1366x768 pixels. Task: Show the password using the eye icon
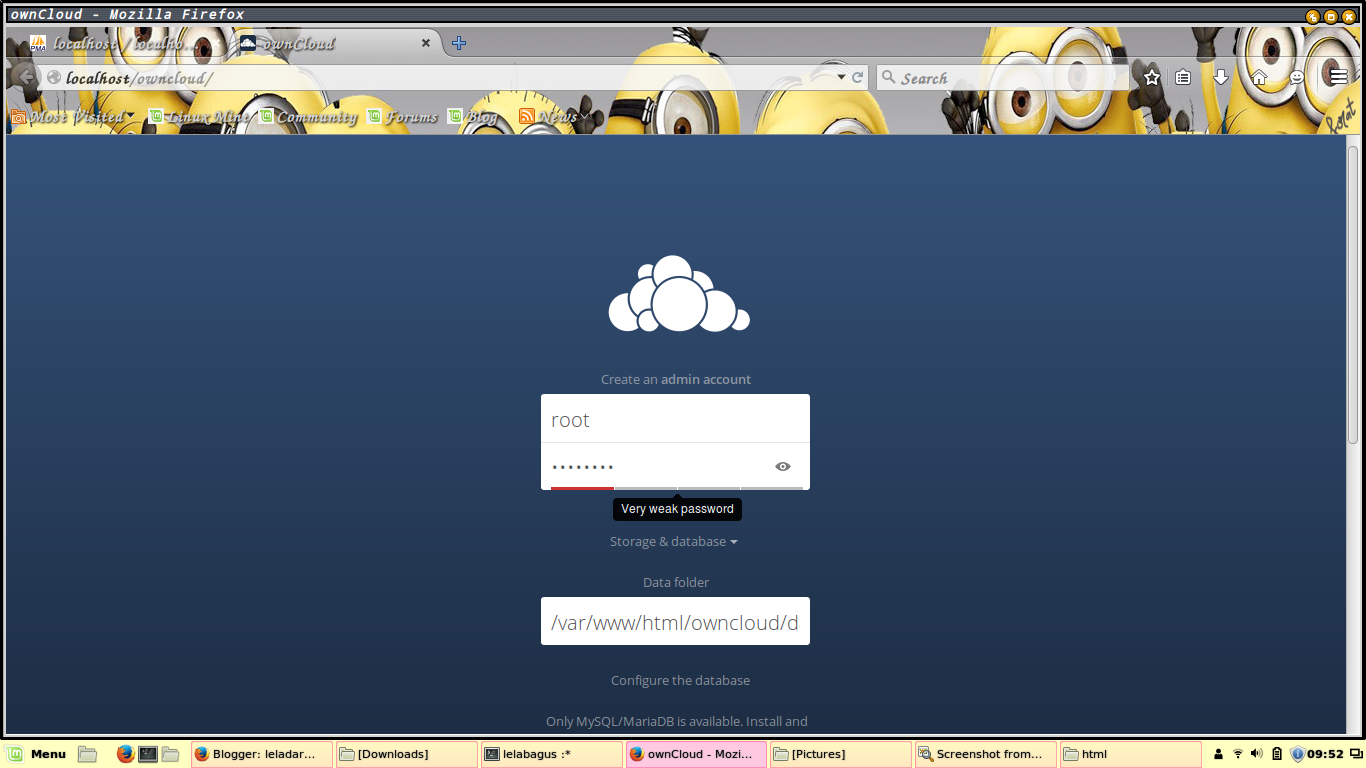pos(783,466)
